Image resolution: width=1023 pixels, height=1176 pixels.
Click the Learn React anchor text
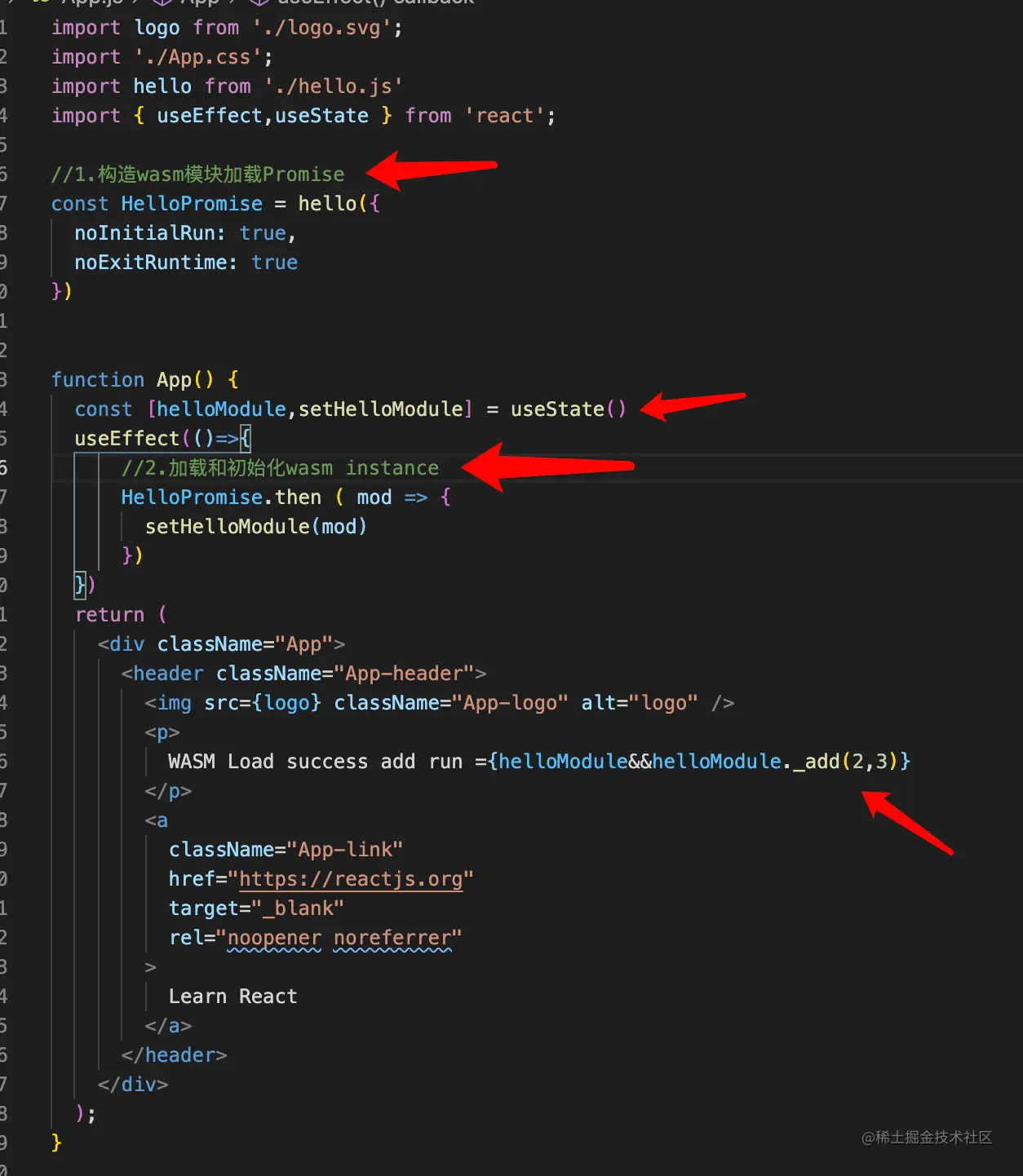pos(232,996)
